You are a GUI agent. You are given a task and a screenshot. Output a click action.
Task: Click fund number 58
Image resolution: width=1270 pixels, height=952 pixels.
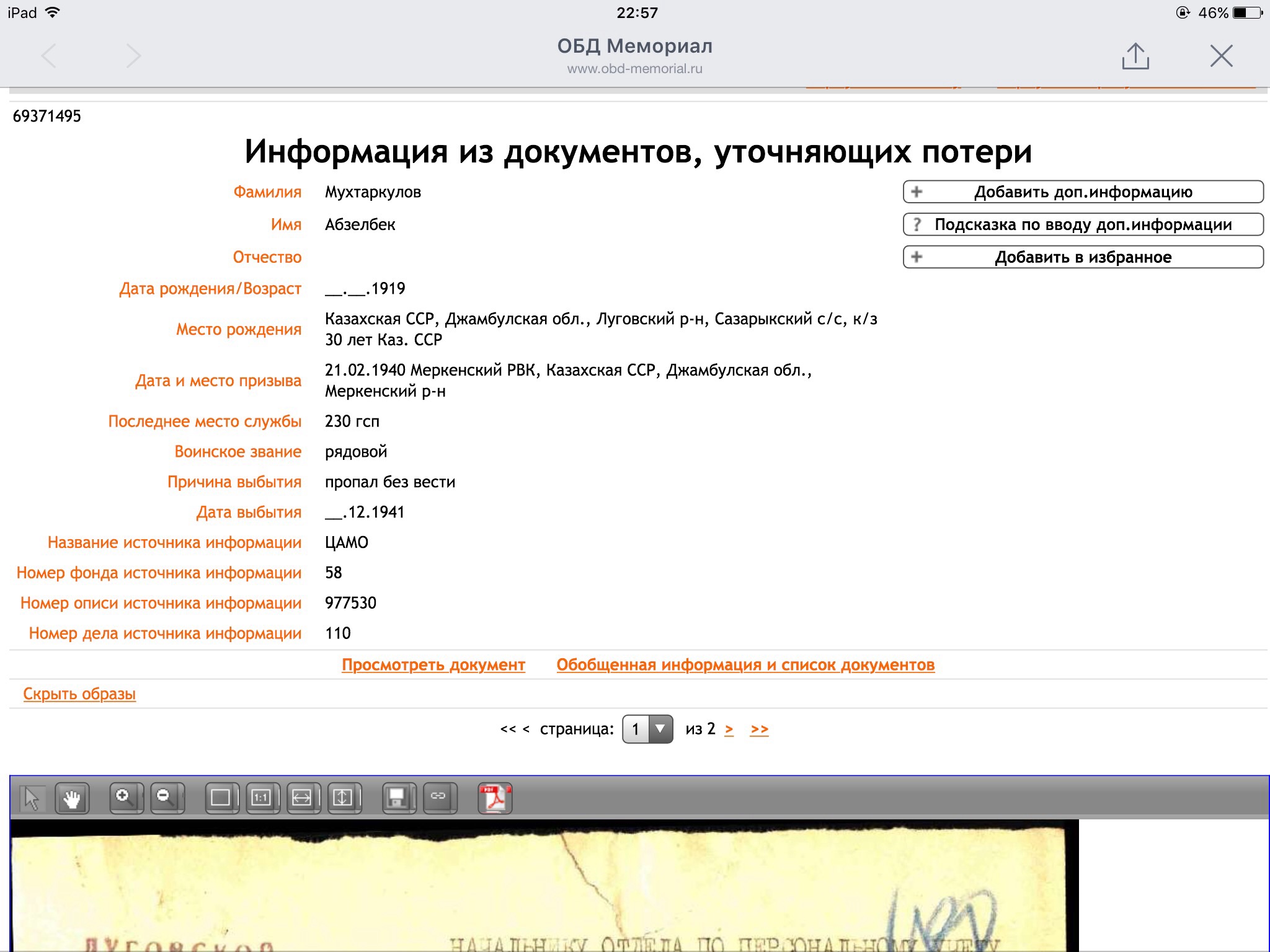click(334, 573)
